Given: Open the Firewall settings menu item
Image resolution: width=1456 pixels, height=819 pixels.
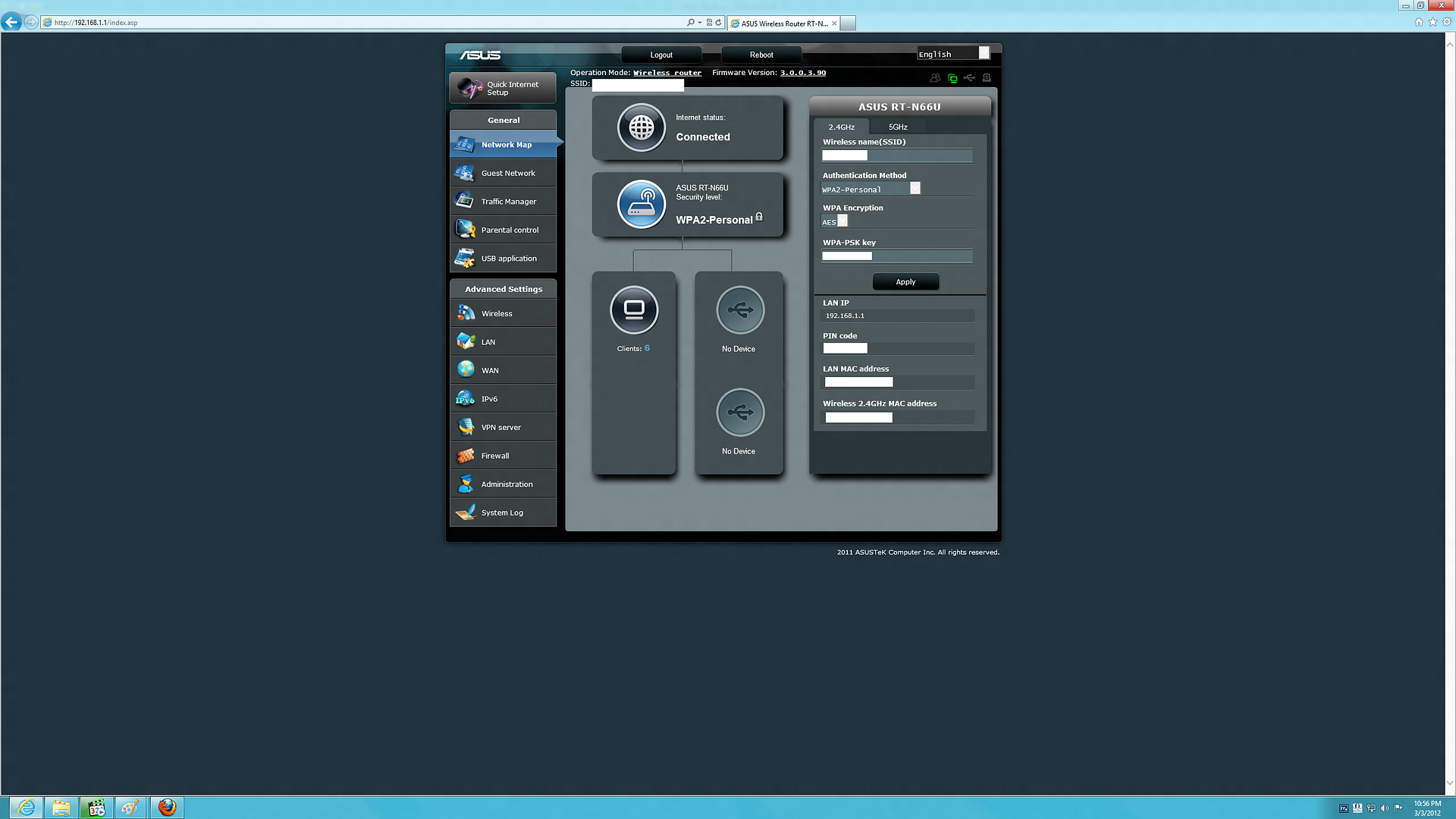Looking at the screenshot, I should [x=494, y=456].
